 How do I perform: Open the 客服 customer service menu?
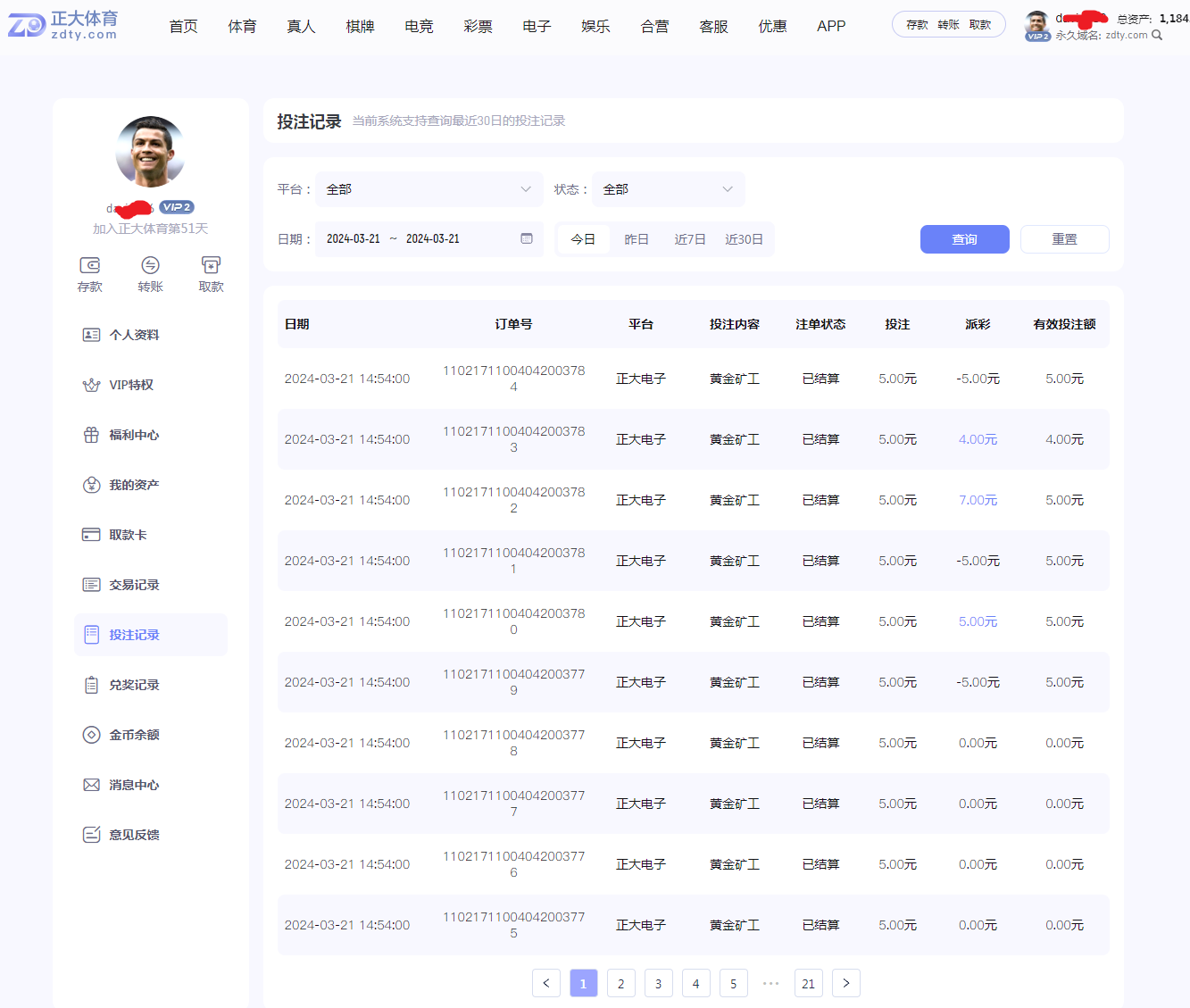(713, 27)
